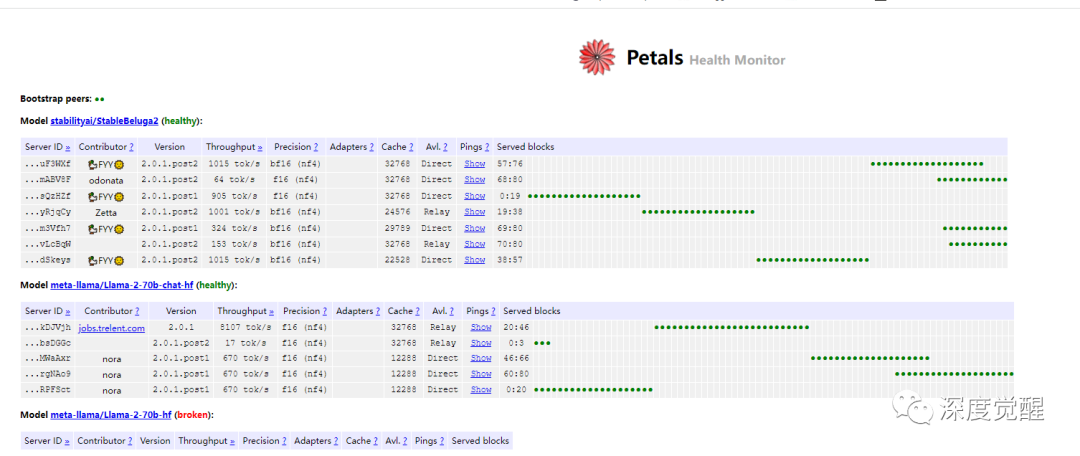The width and height of the screenshot is (1080, 456).
Task: Show pings for server ...bsDGGc
Action: [481, 343]
